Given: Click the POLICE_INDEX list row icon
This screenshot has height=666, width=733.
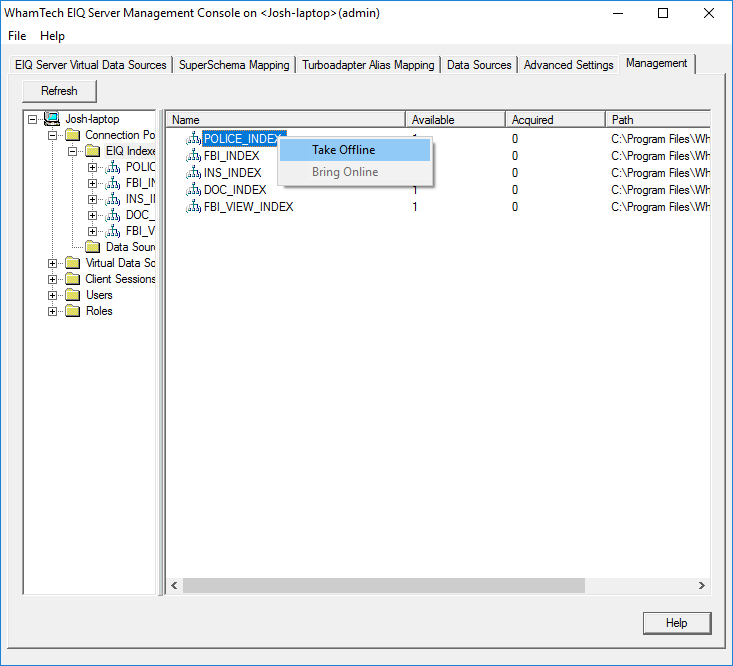Looking at the screenshot, I should [x=194, y=139].
